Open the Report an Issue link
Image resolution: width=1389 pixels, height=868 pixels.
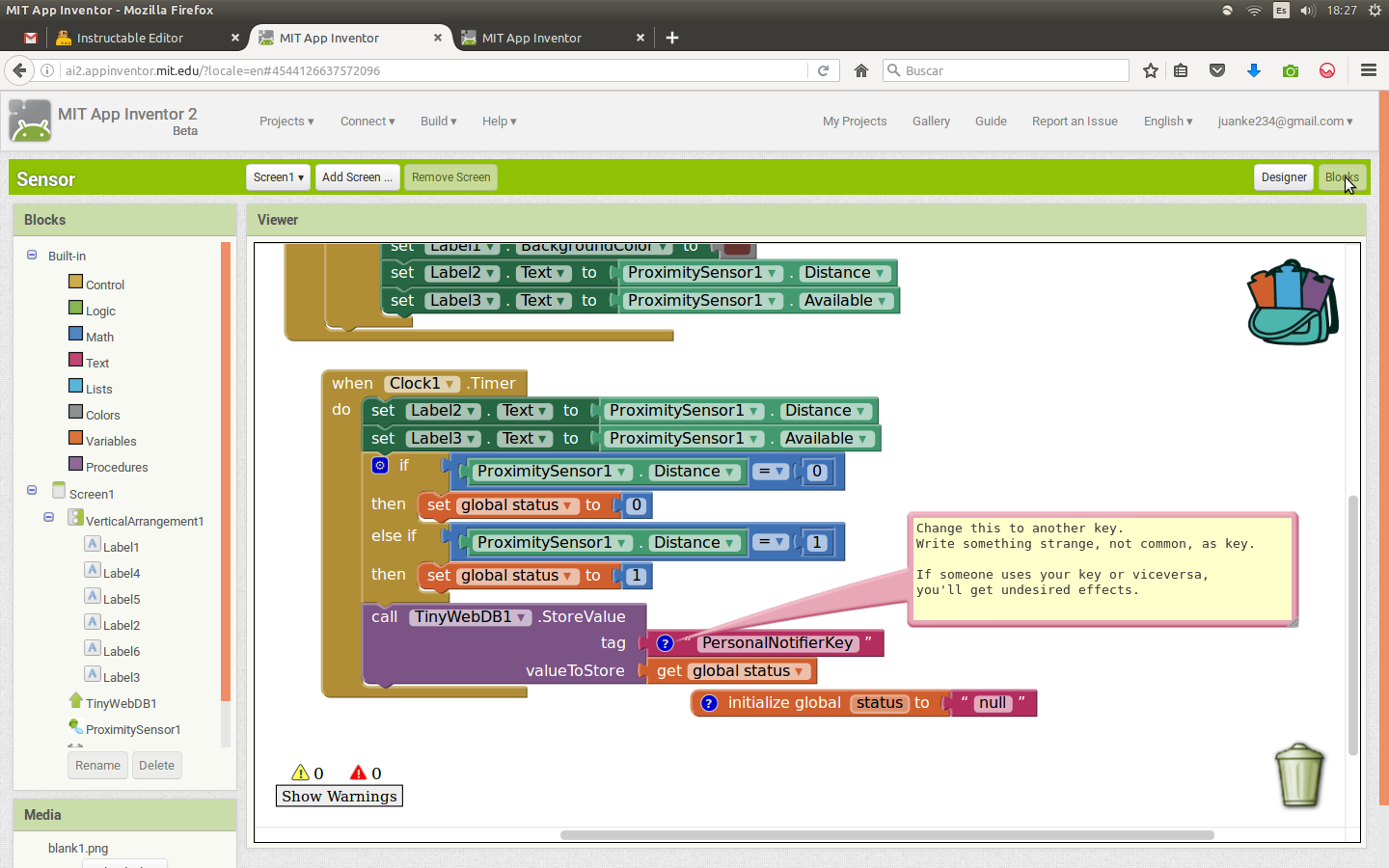pyautogui.click(x=1075, y=122)
